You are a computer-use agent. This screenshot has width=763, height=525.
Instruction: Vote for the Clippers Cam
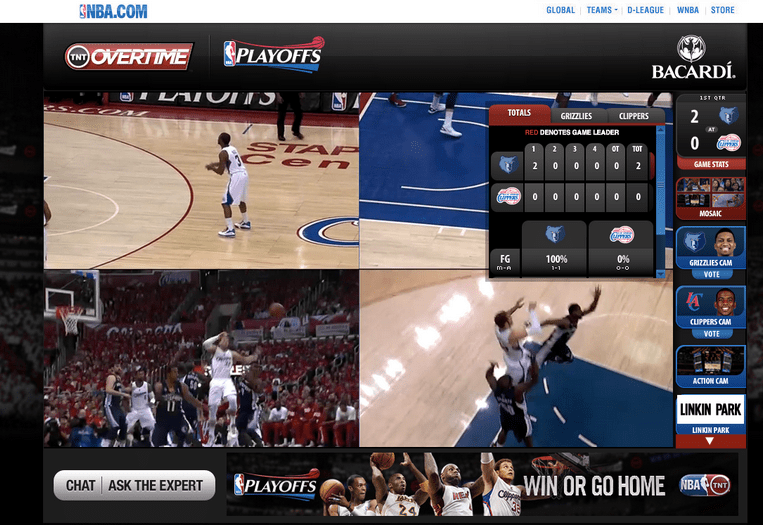(x=711, y=334)
